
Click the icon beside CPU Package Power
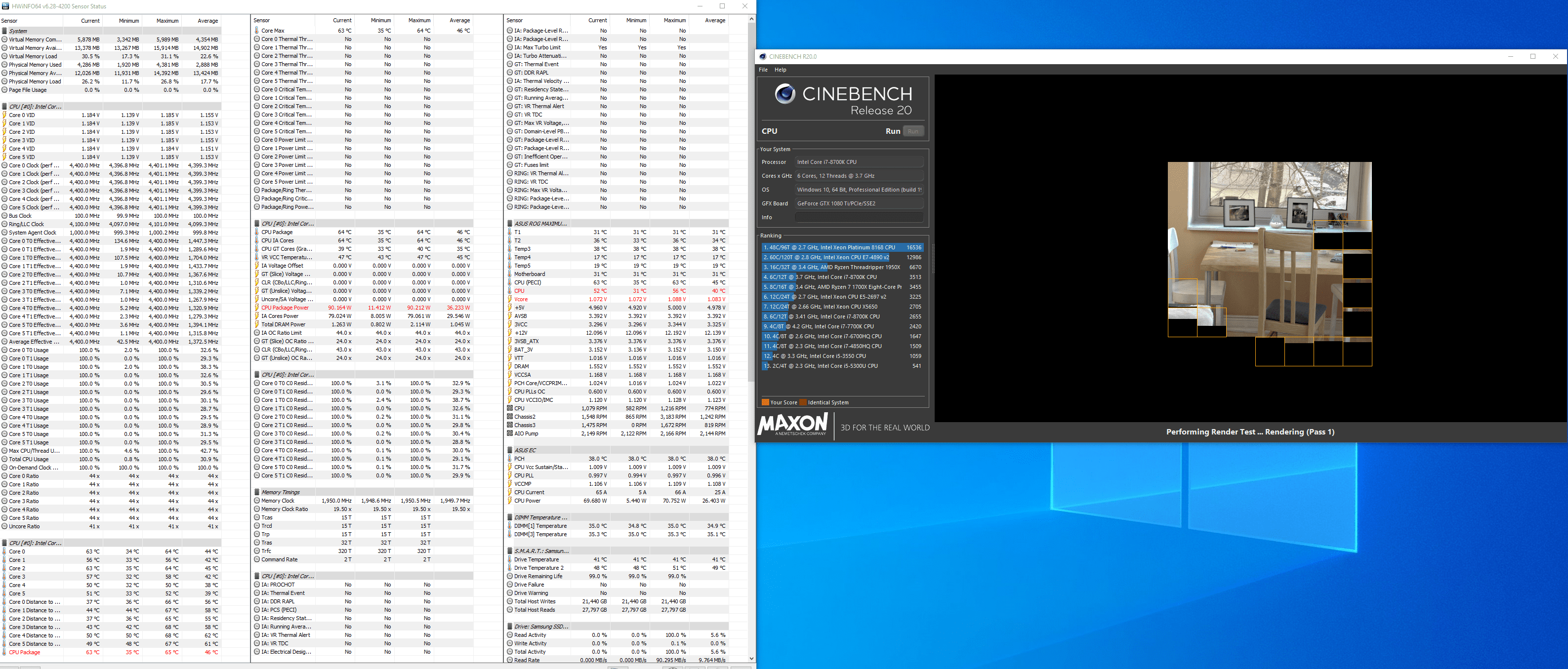257,308
